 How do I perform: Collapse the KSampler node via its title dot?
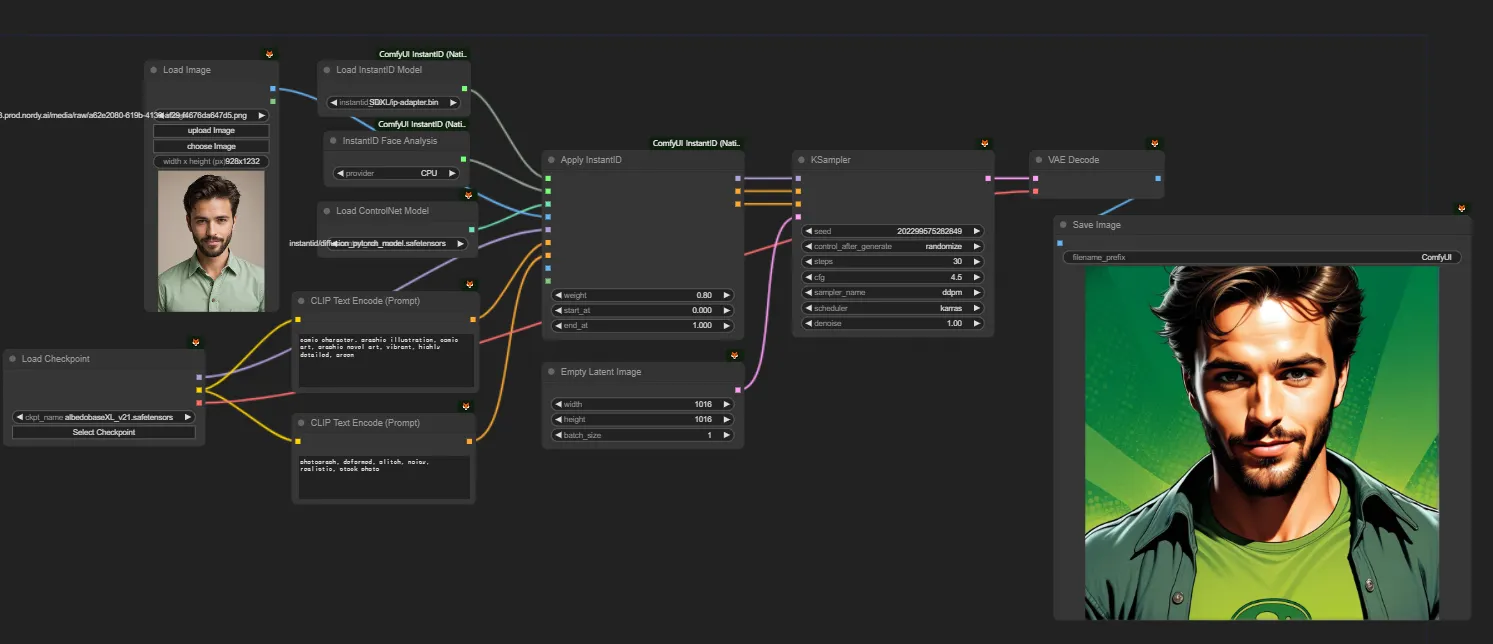tap(802, 160)
